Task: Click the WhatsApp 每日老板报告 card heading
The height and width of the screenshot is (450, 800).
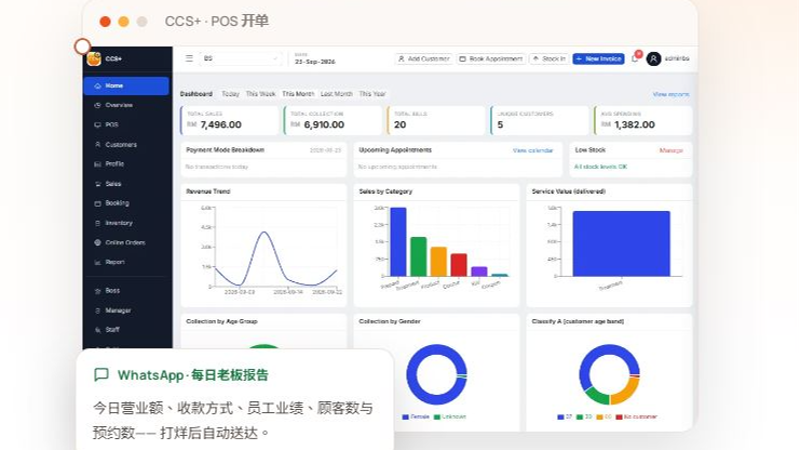Action: tap(193, 375)
